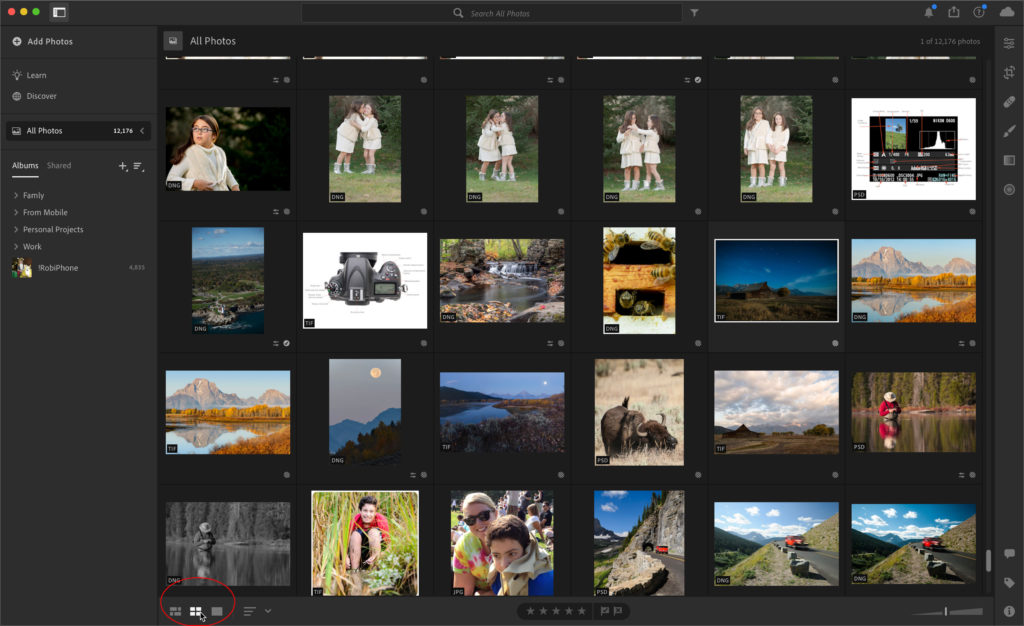The width and height of the screenshot is (1024, 626).
Task: Open the Keywords tag panel icon
Action: (1009, 582)
